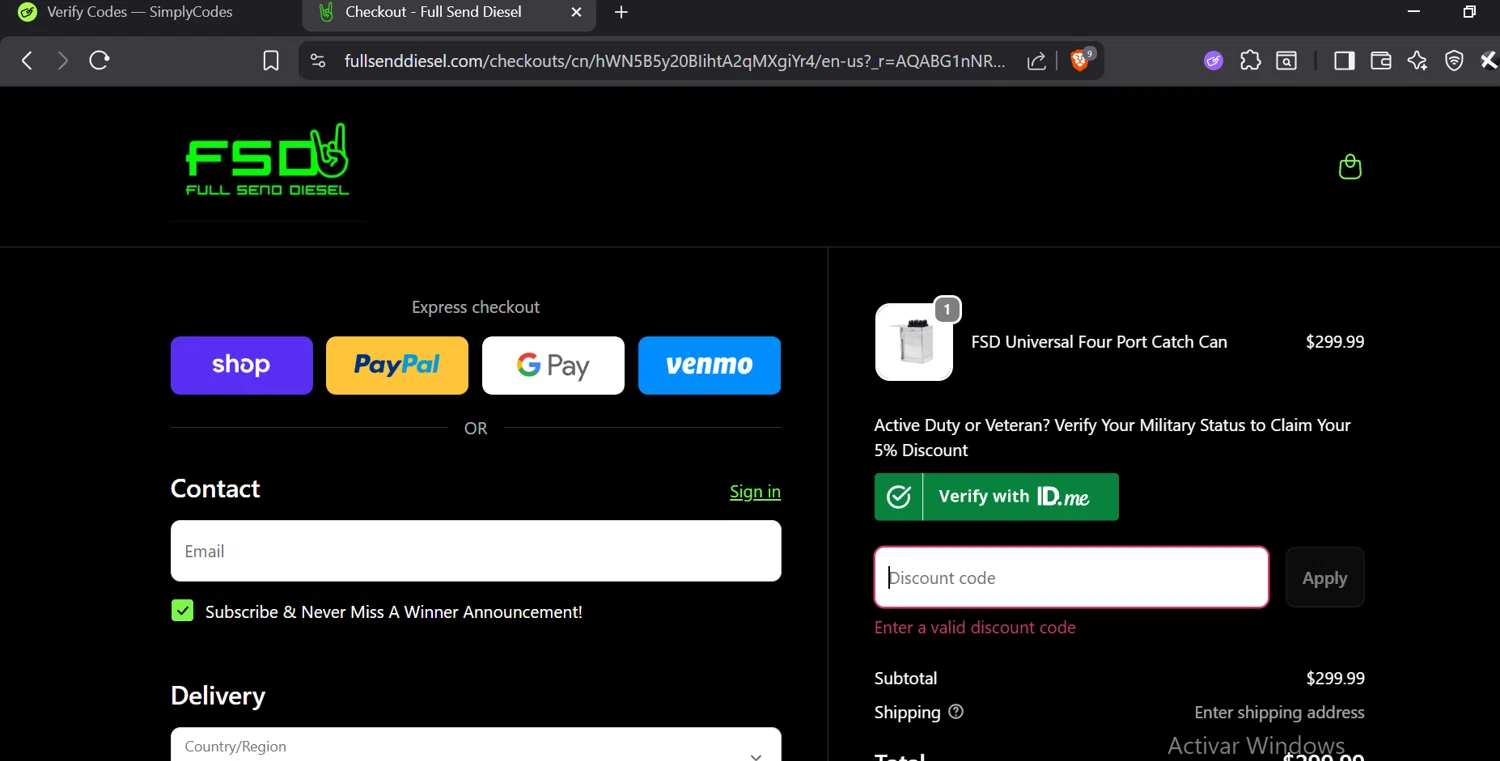Focus the Email input field

click(x=476, y=551)
